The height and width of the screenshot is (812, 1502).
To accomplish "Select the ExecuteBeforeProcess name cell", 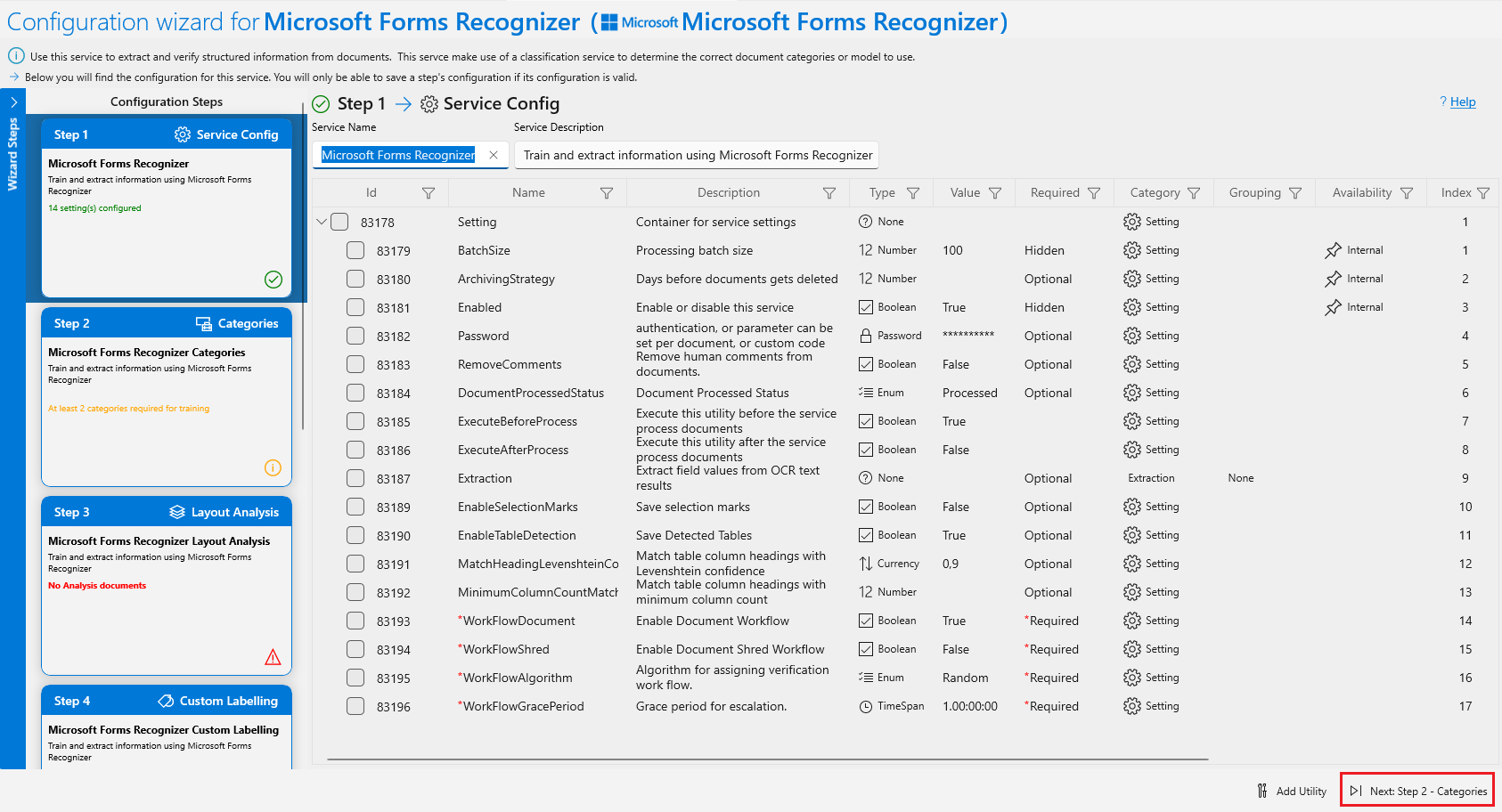I will pyautogui.click(x=518, y=421).
